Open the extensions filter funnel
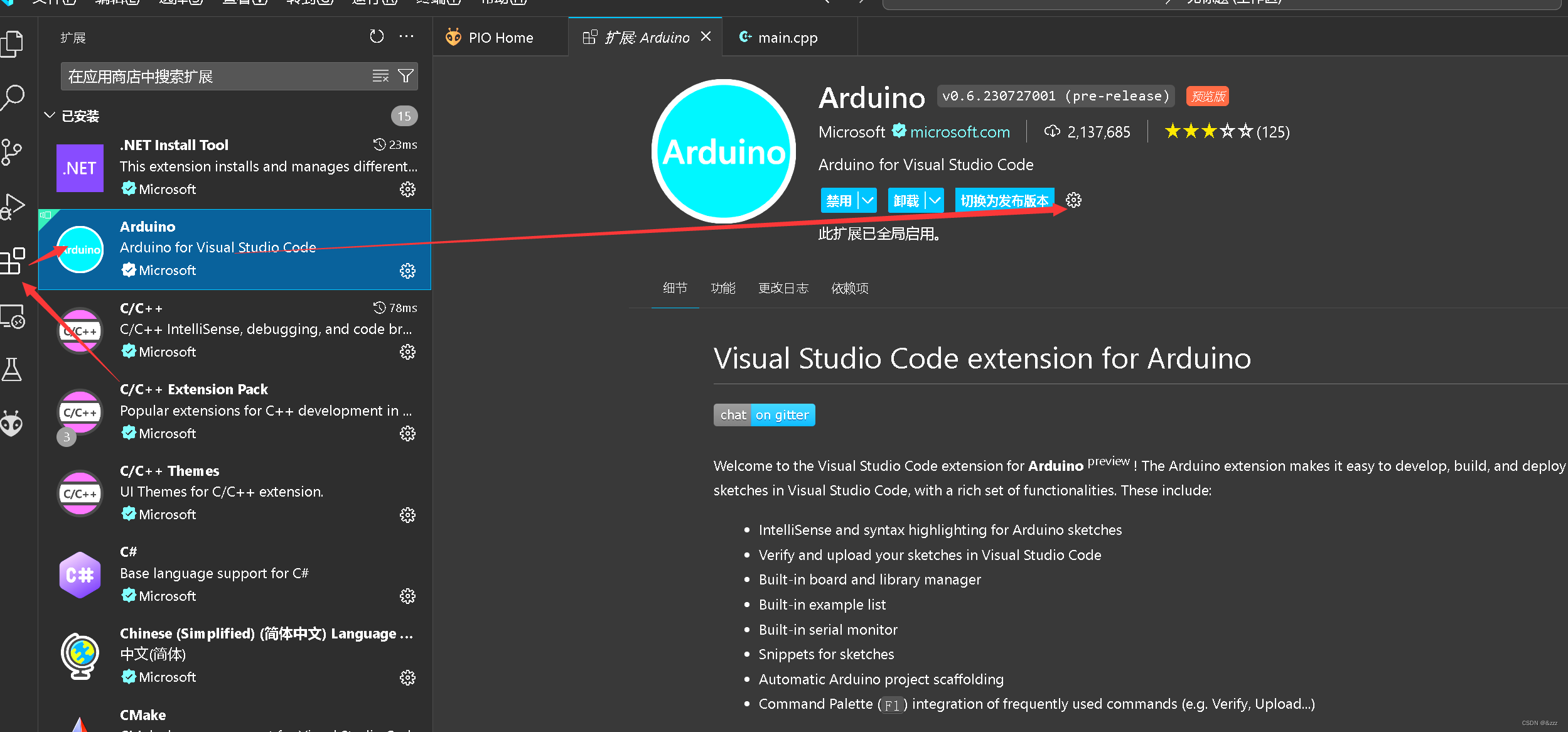The width and height of the screenshot is (1568, 732). click(405, 76)
